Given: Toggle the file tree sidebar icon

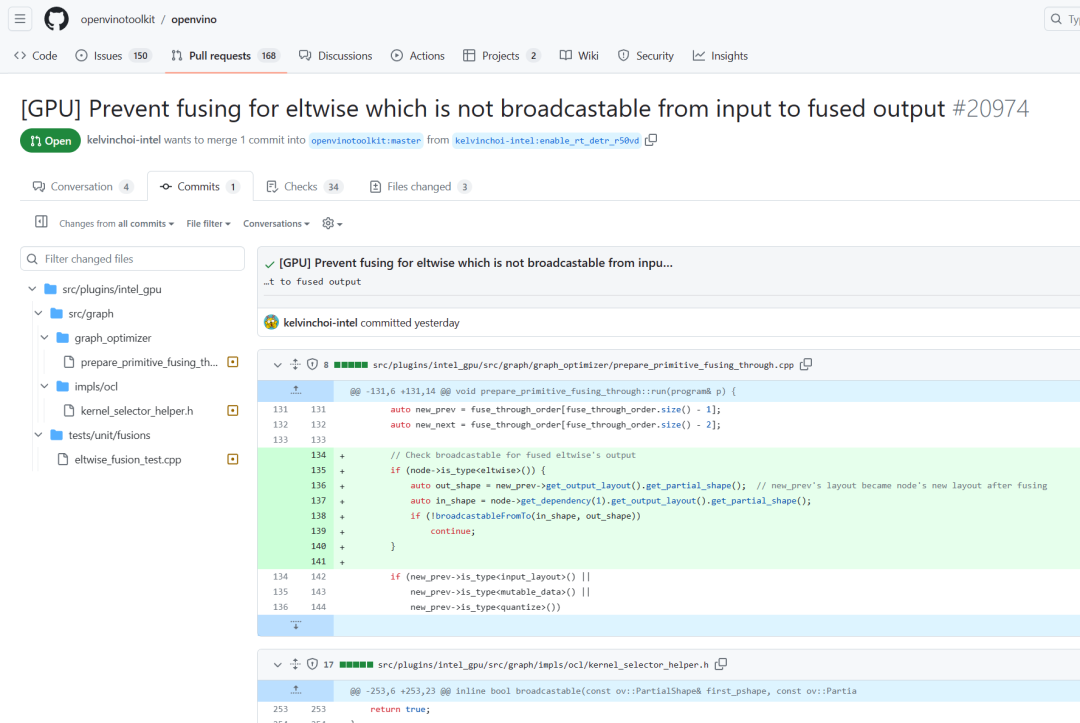Looking at the screenshot, I should click(41, 222).
